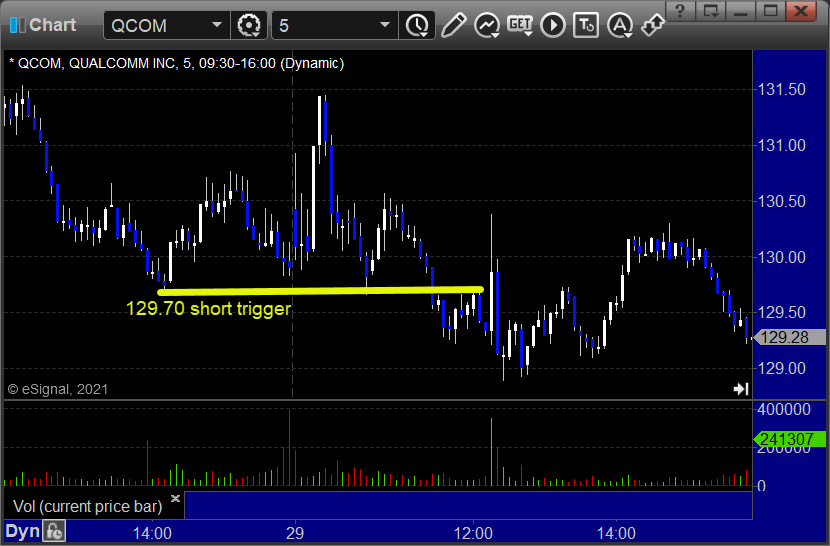Expand the QCOM symbol dropdown arrow

point(216,25)
